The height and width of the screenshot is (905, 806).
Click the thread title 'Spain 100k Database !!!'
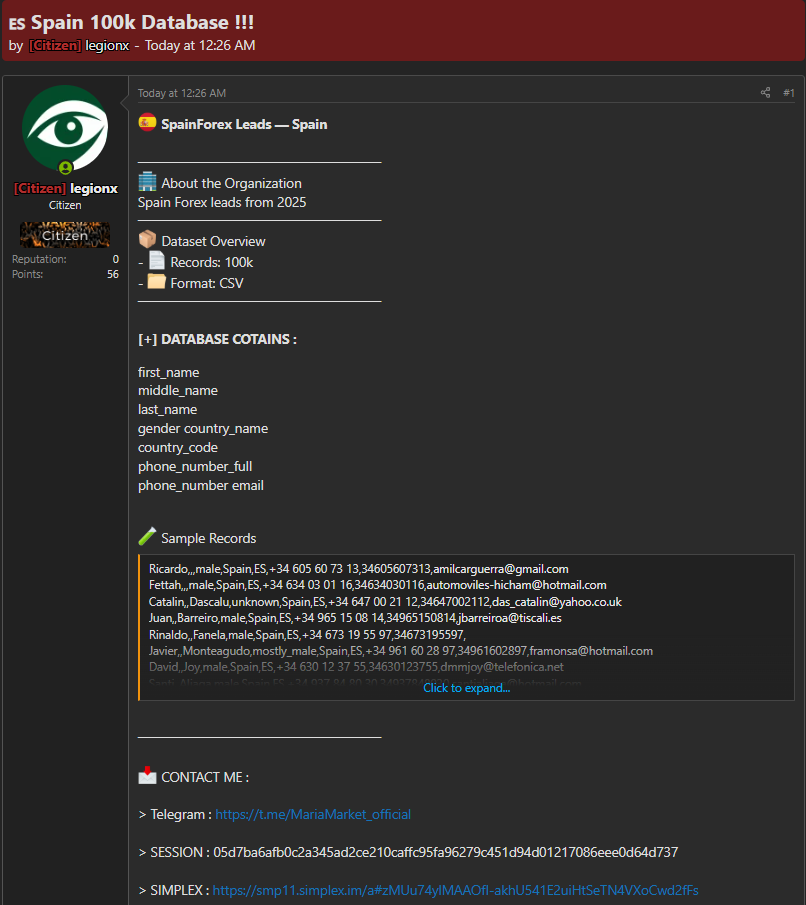143,23
